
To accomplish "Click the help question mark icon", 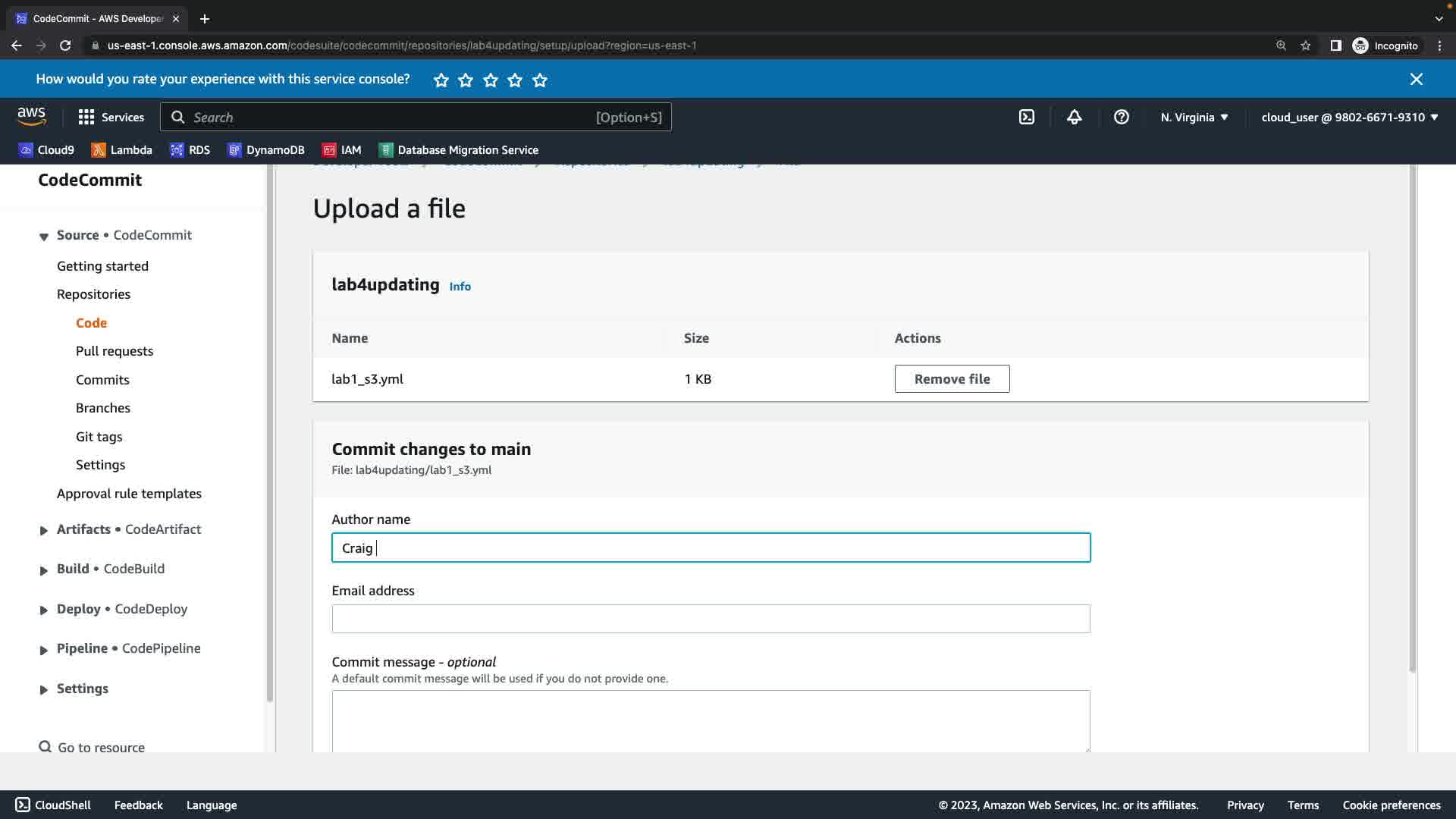I will coord(1121,117).
